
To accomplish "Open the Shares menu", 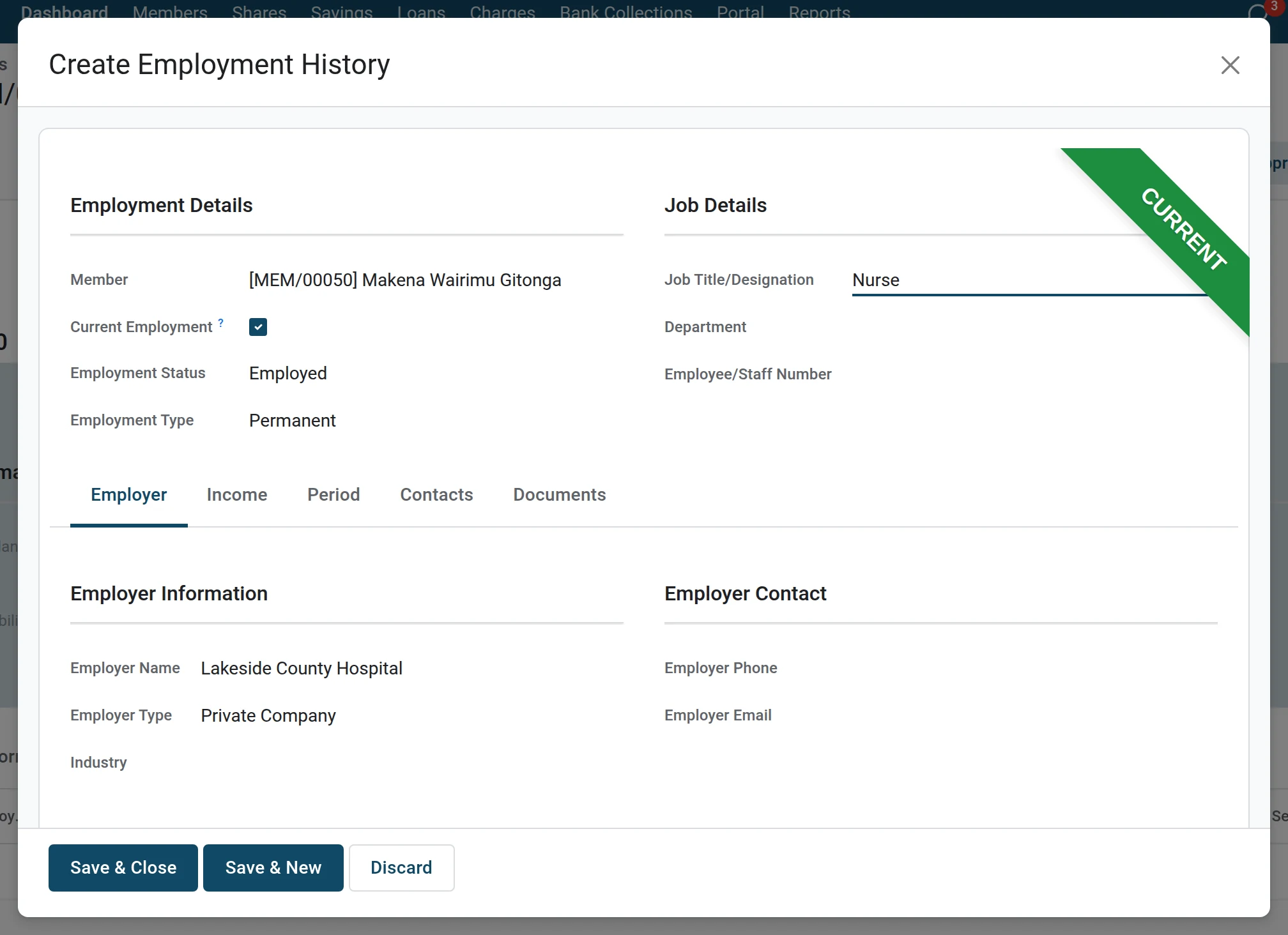I will click(x=259, y=11).
